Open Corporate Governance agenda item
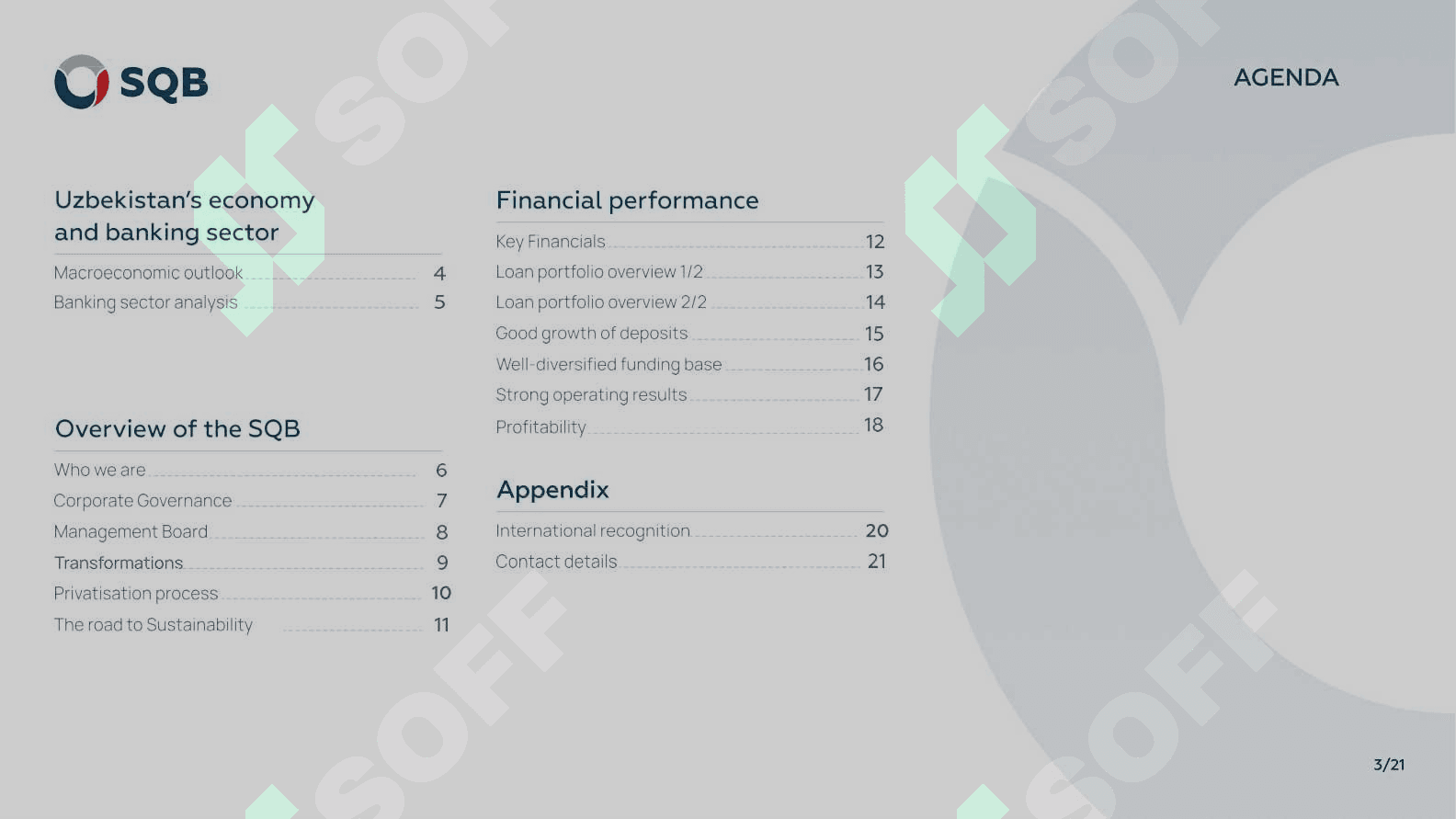The width and height of the screenshot is (1456, 819). point(142,501)
